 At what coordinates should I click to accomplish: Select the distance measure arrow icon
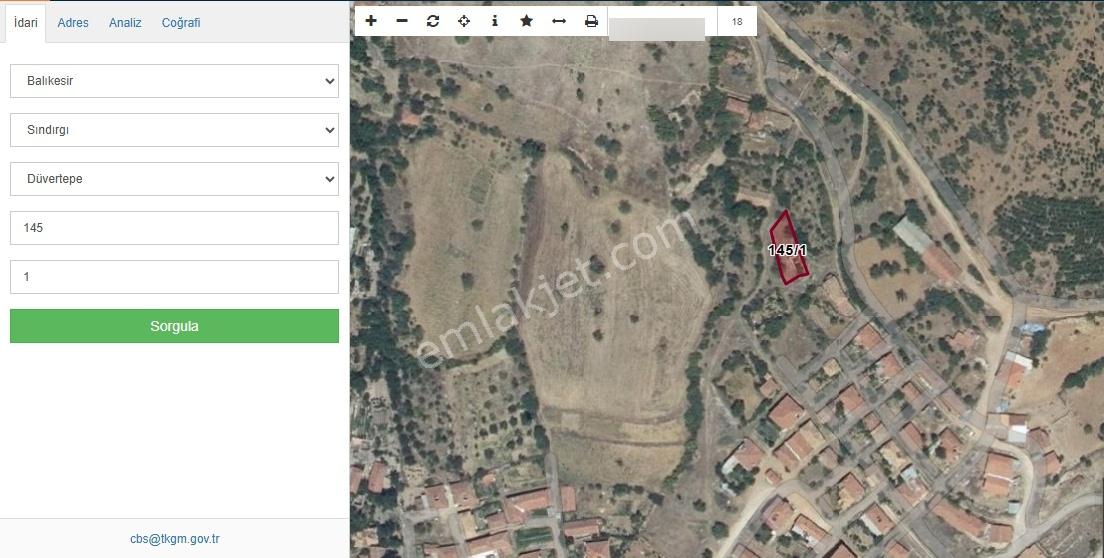coord(558,21)
